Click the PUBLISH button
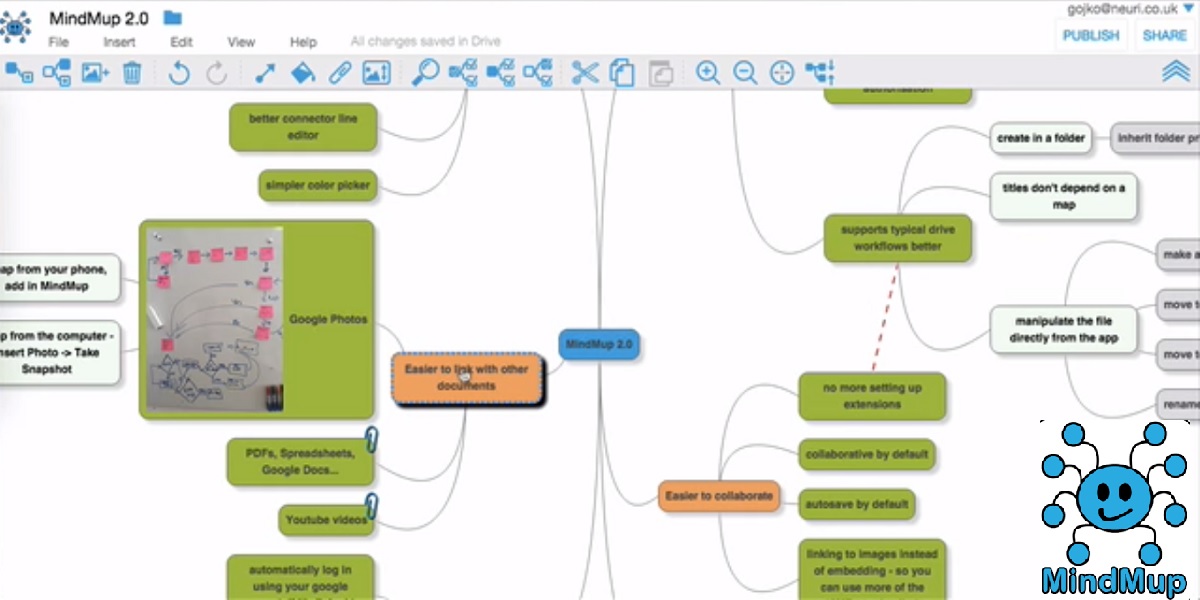The image size is (1200, 600). pos(1090,35)
